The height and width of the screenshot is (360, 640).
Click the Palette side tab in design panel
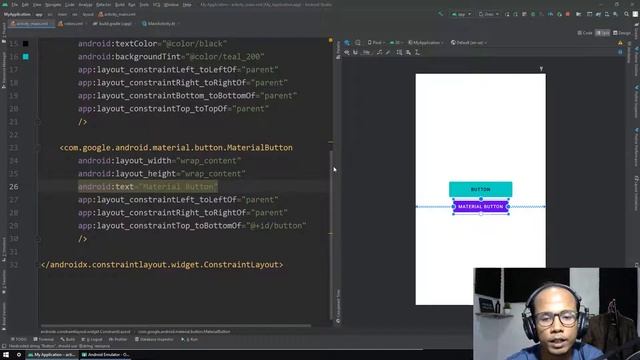(338, 50)
